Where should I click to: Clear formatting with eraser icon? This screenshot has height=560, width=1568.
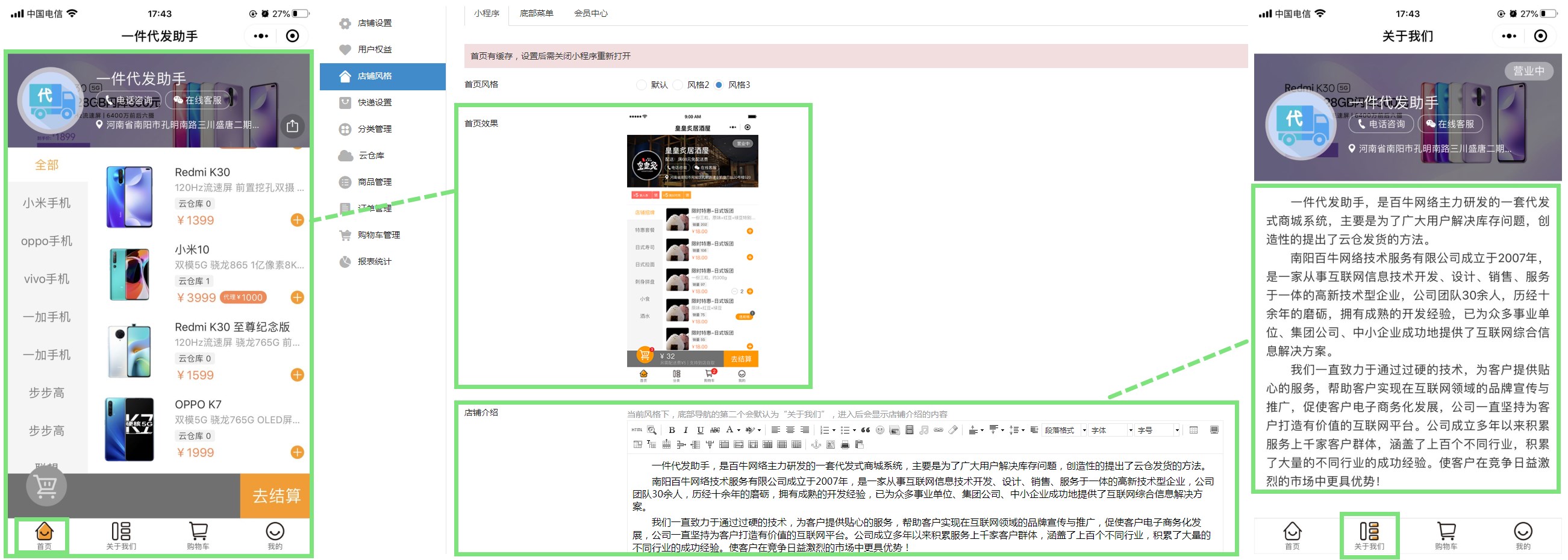(953, 430)
